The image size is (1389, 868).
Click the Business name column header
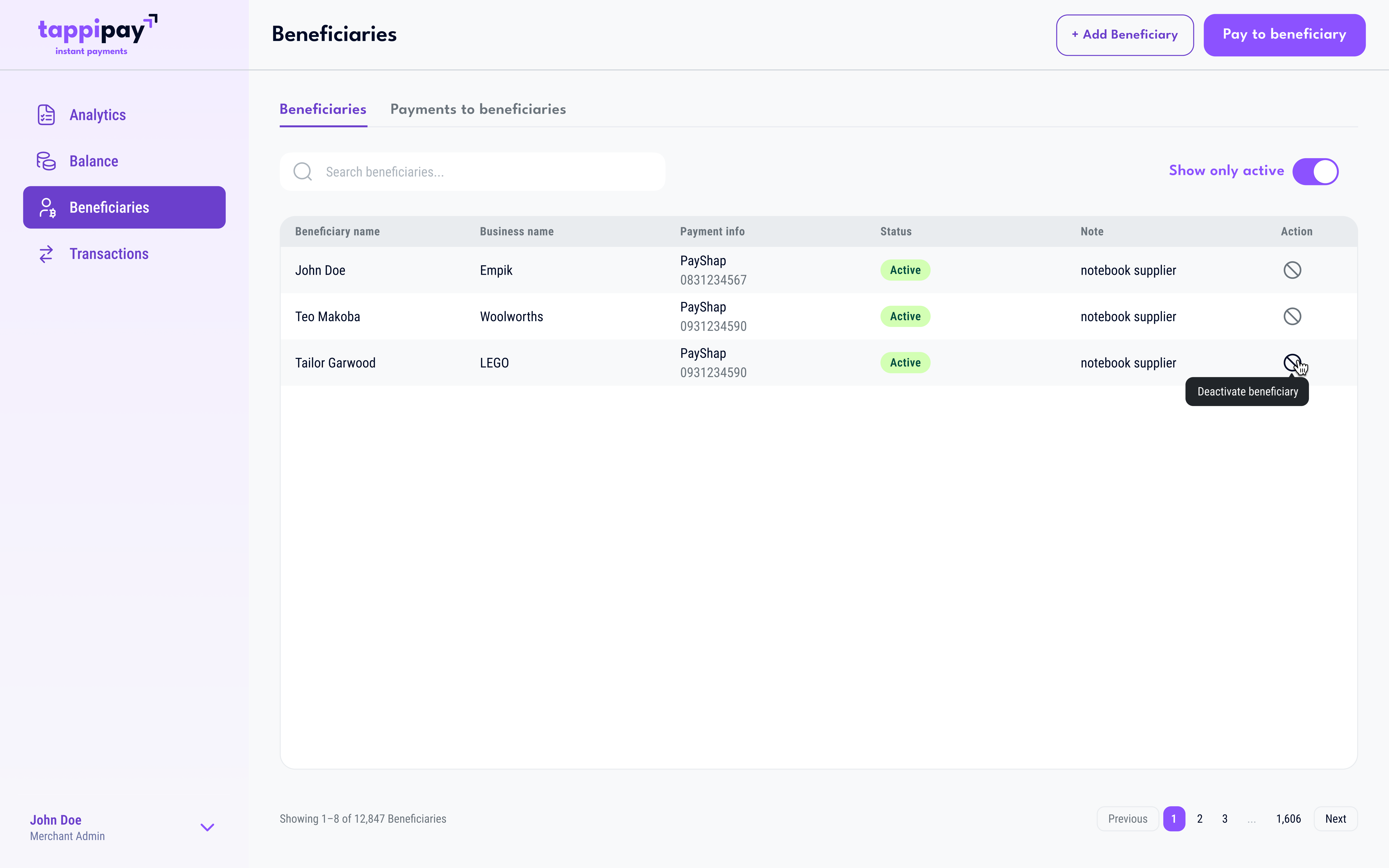[x=517, y=231]
